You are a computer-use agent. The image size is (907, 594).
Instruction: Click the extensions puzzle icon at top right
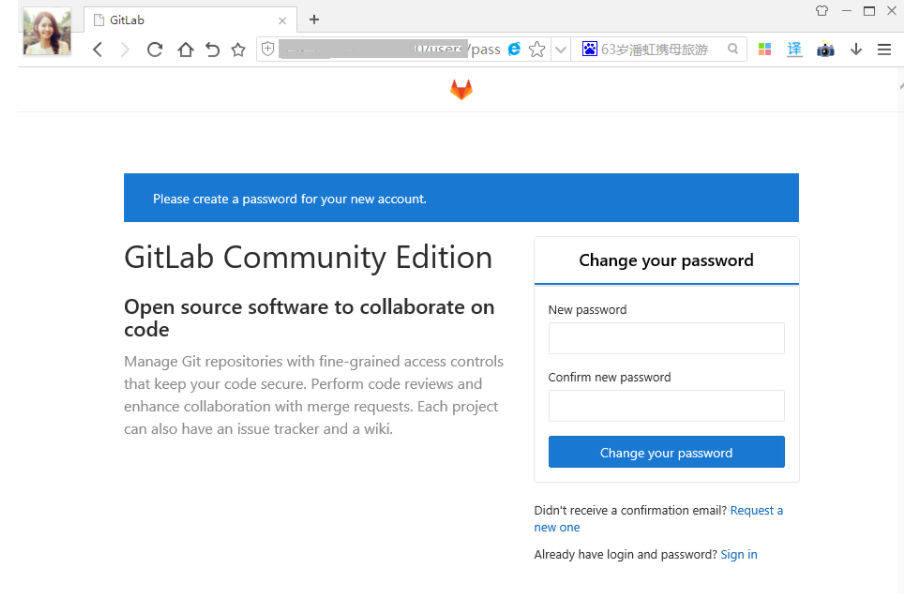click(x=821, y=10)
